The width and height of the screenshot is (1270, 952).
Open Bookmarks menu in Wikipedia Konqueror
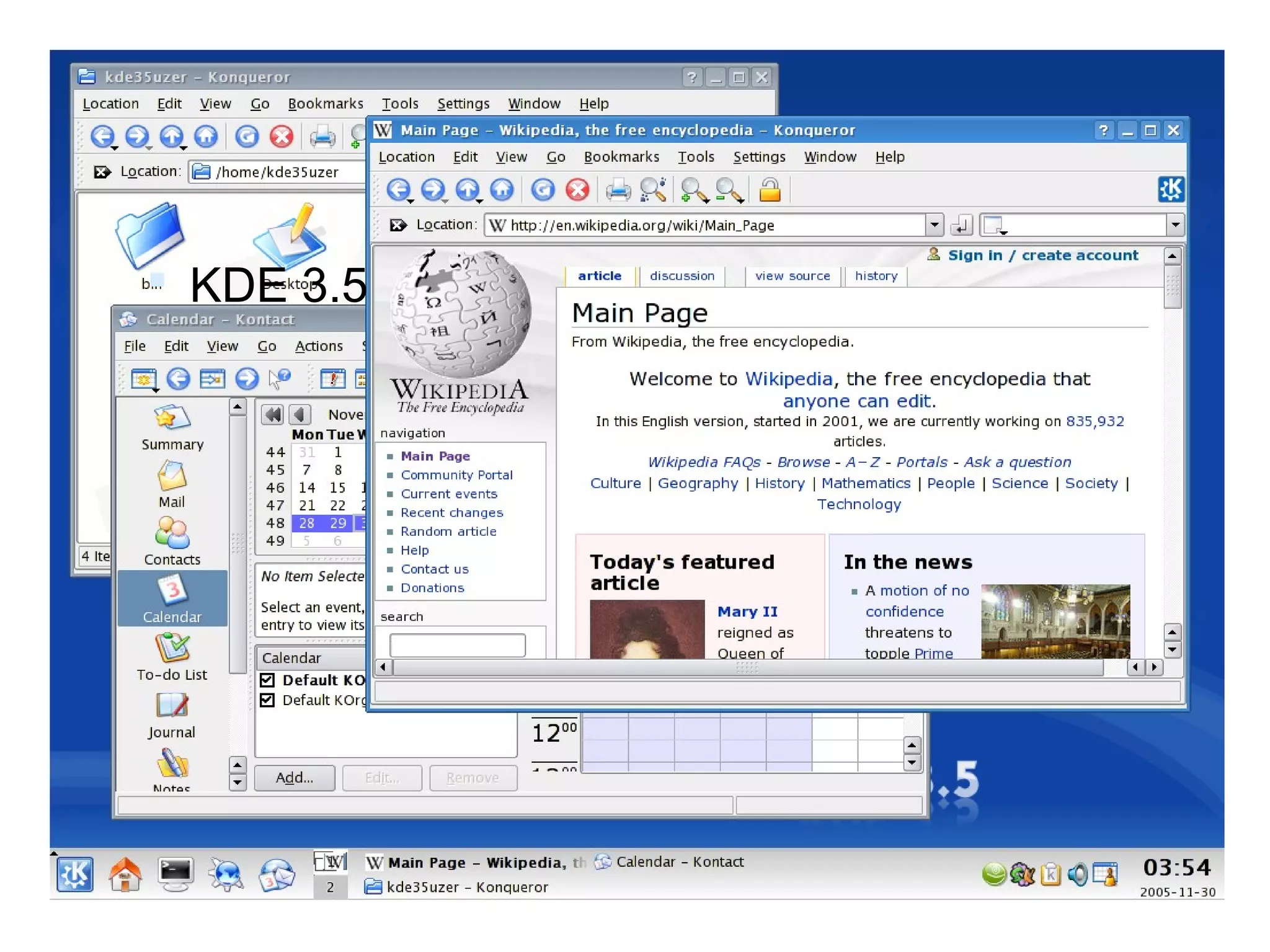point(621,157)
